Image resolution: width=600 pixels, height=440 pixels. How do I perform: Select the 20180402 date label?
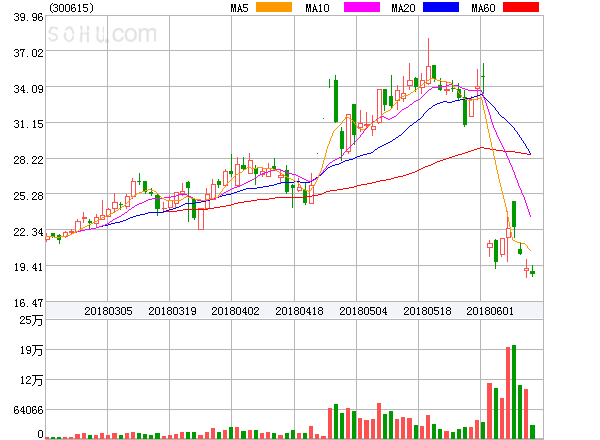click(235, 311)
